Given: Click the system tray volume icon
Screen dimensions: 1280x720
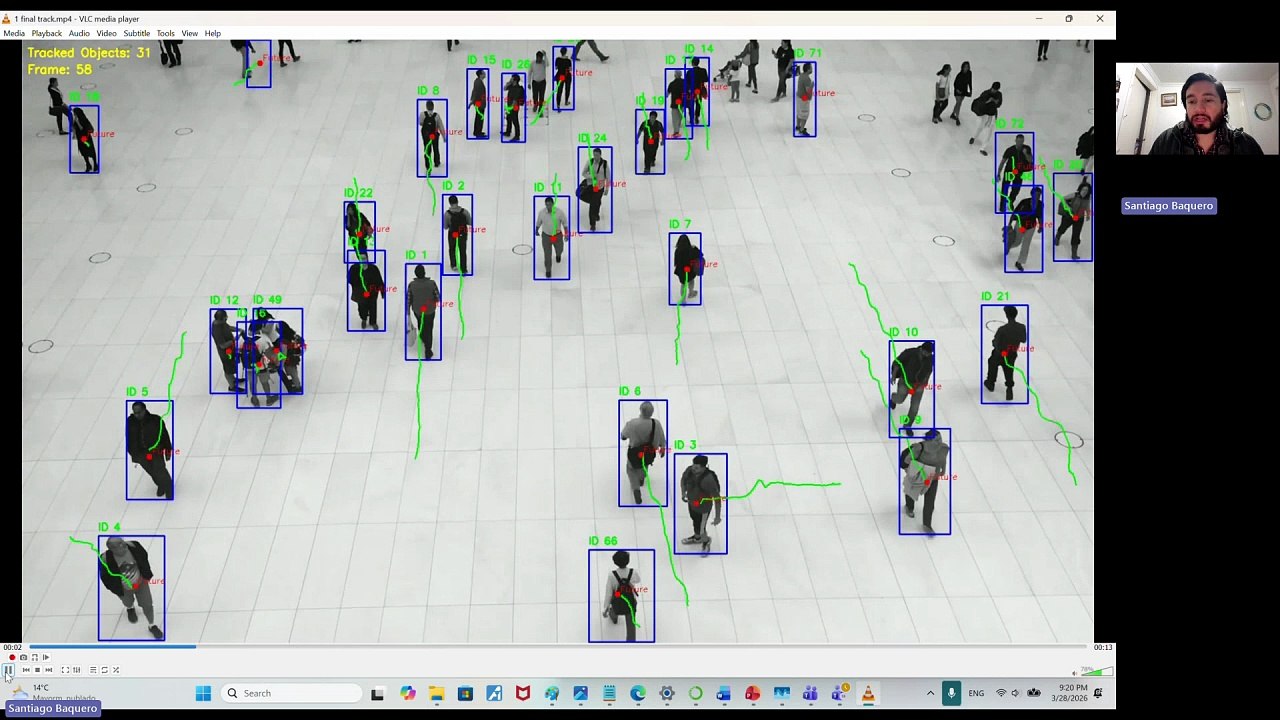Looking at the screenshot, I should pyautogui.click(x=1015, y=693).
